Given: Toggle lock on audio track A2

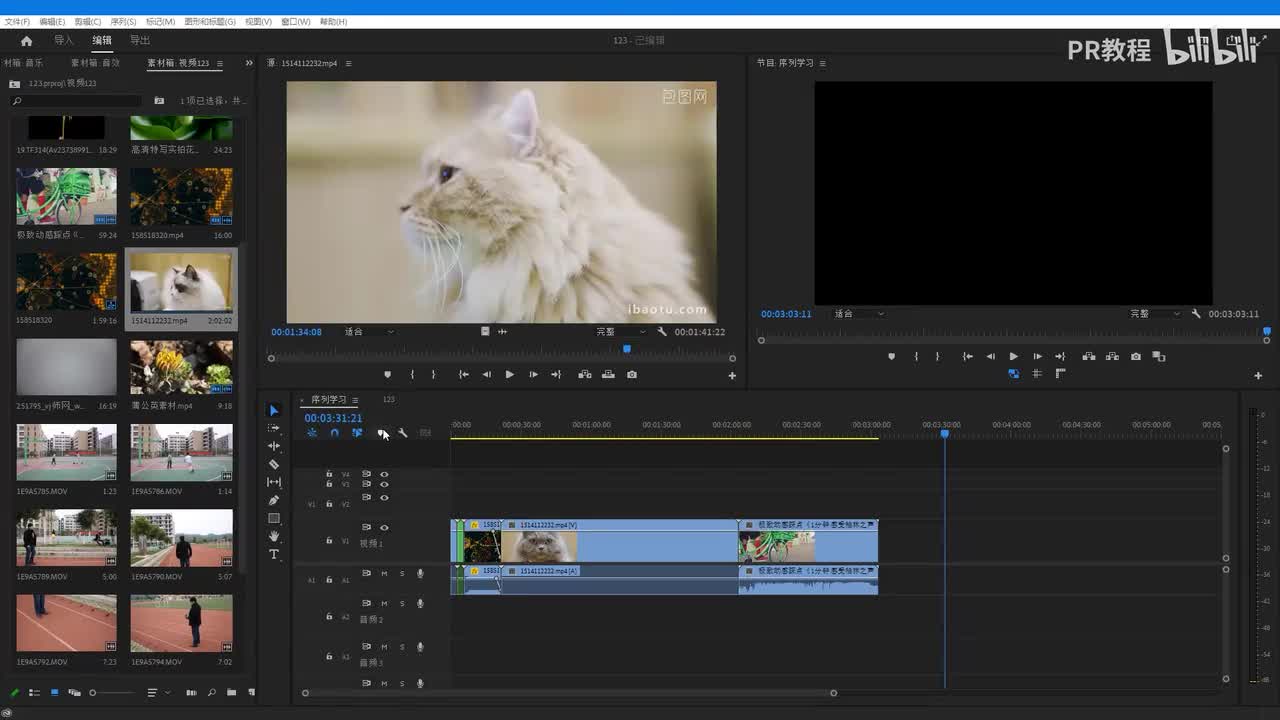Looking at the screenshot, I should 329,617.
